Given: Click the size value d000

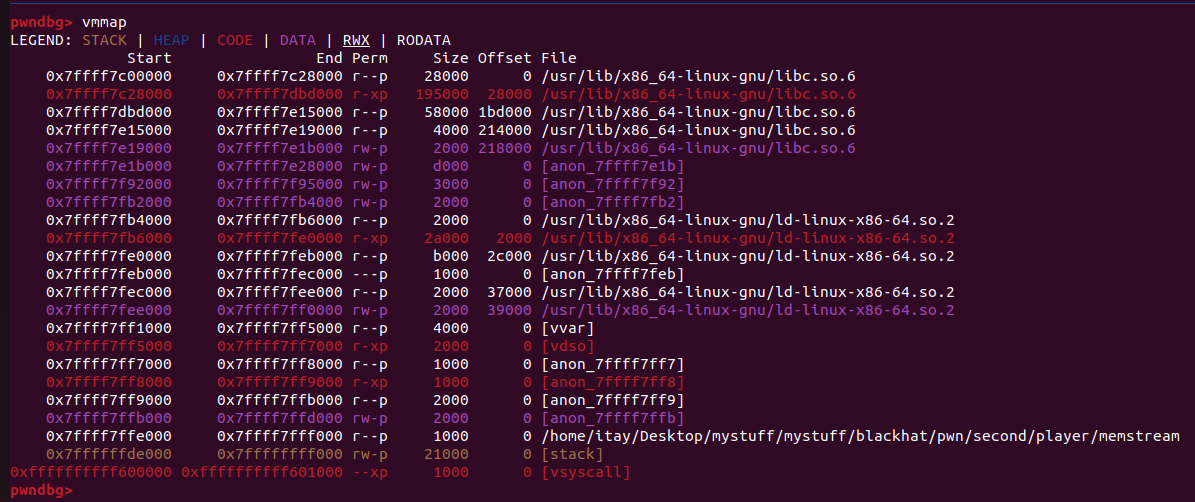Looking at the screenshot, I should [451, 166].
